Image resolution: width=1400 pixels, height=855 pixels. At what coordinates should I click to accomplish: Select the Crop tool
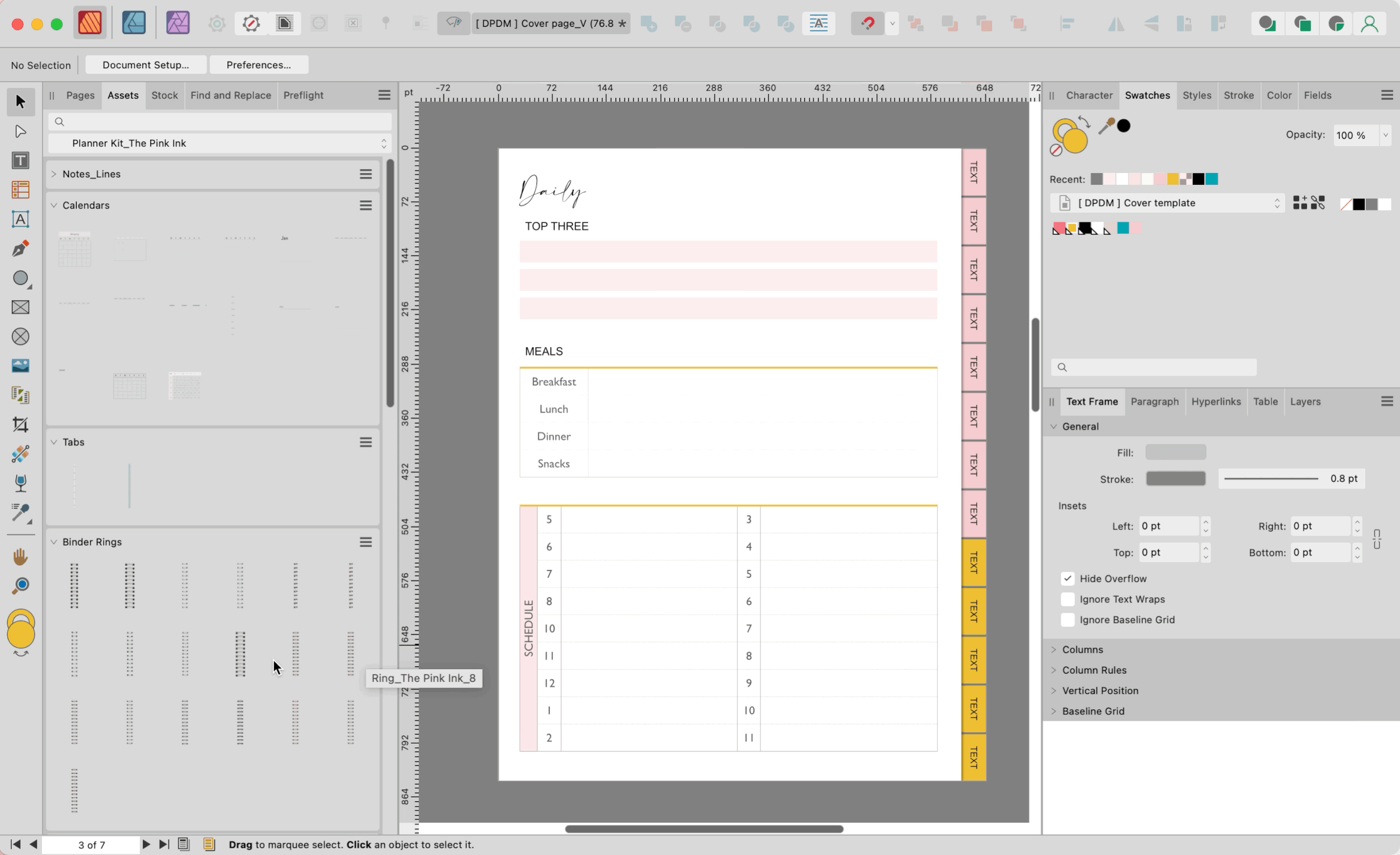click(21, 424)
